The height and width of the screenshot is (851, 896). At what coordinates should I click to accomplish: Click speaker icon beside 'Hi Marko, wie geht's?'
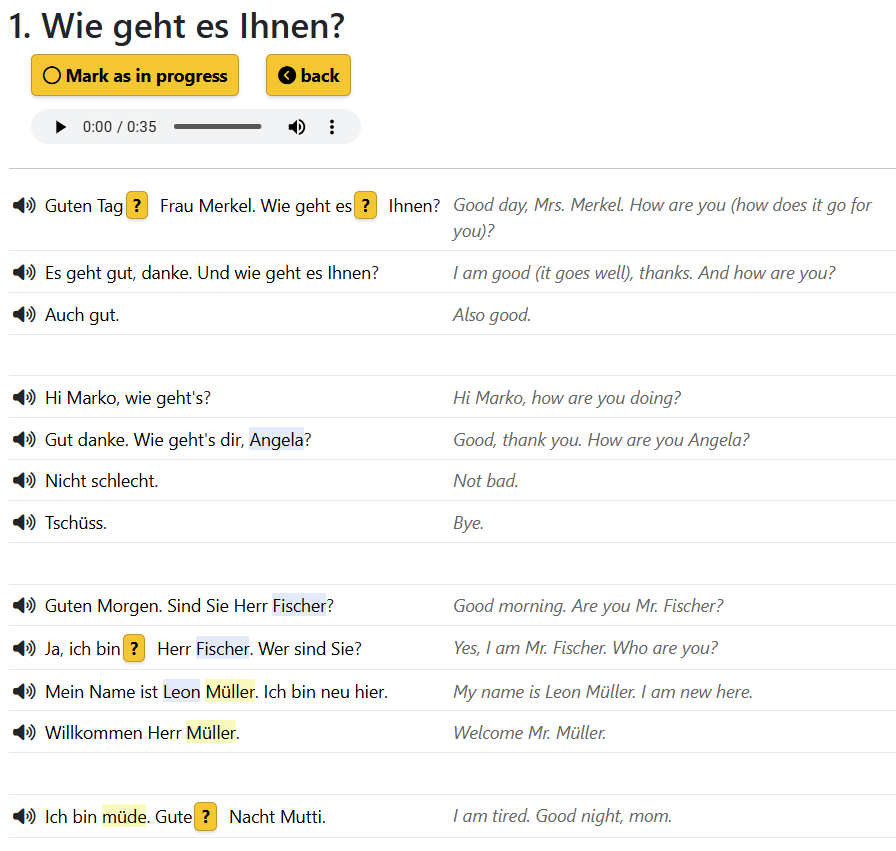pos(24,398)
